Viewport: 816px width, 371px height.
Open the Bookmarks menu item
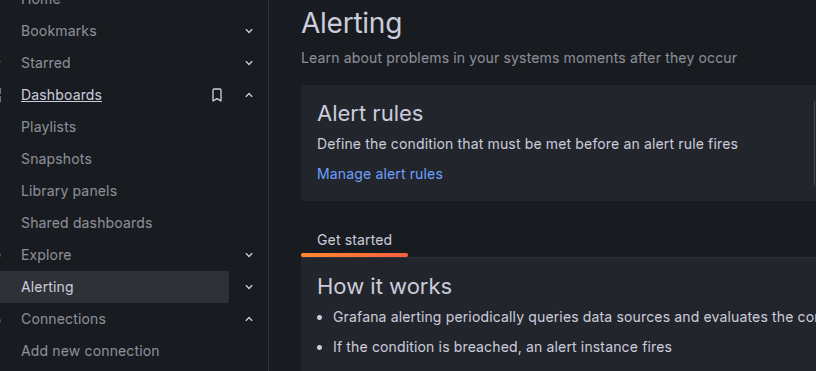[x=59, y=31]
